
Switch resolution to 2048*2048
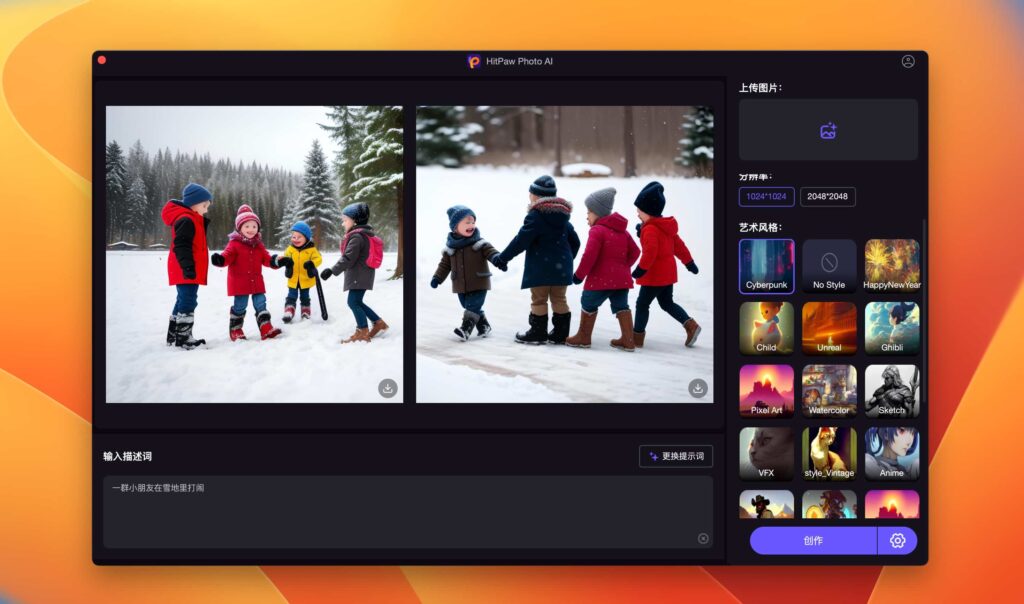click(830, 196)
